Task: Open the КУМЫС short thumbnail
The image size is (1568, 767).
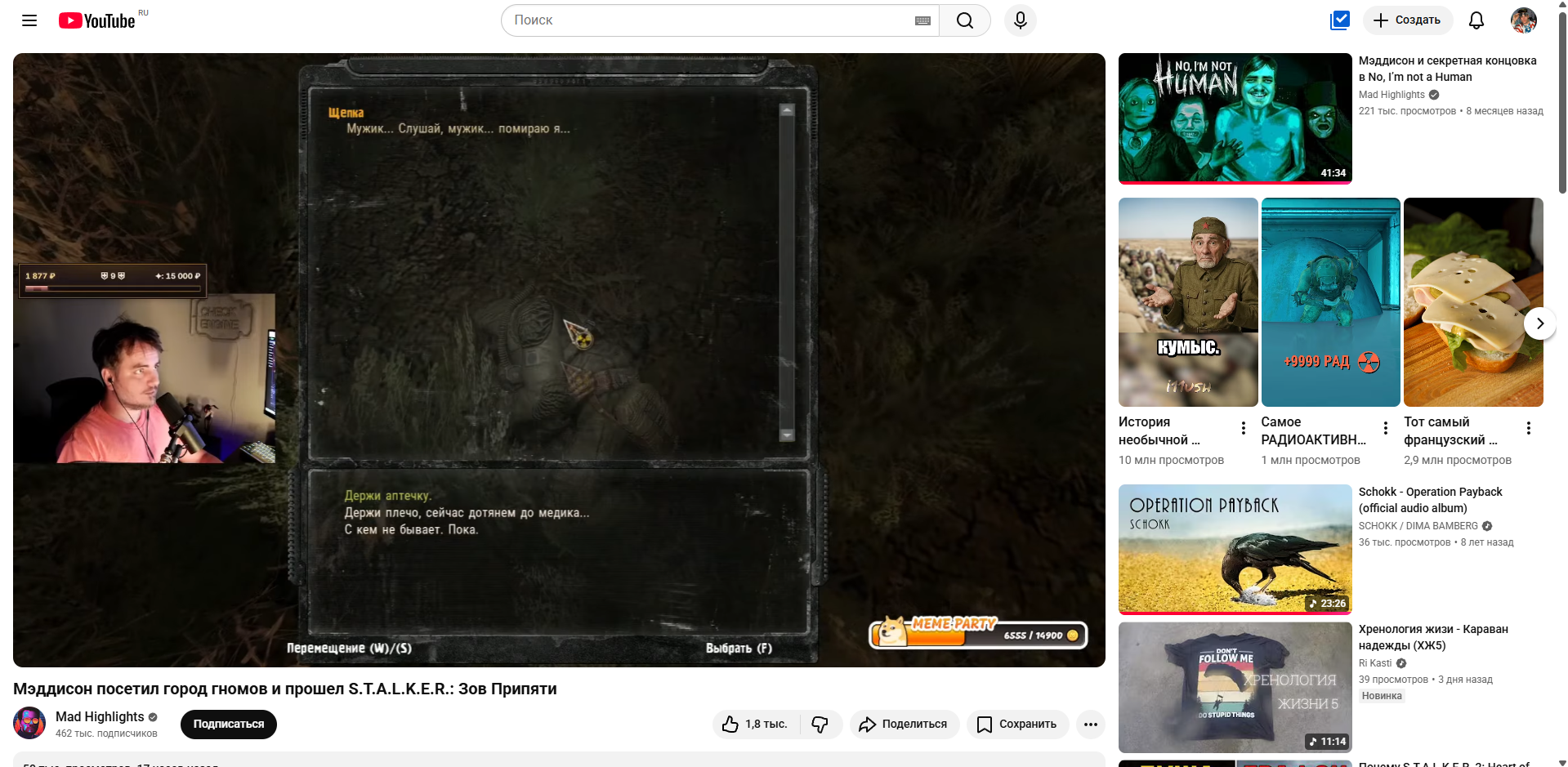Action: [x=1188, y=302]
